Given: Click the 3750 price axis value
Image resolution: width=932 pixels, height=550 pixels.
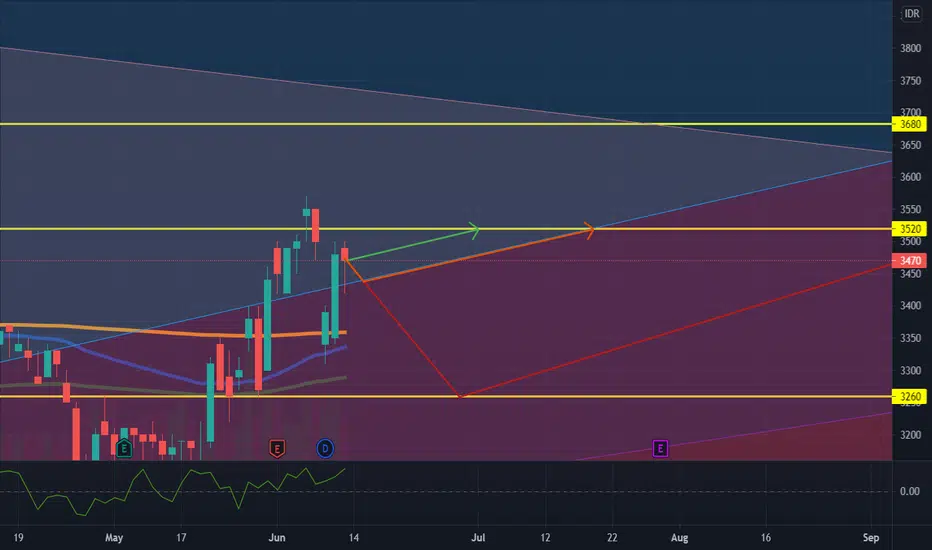Looking at the screenshot, I should [x=911, y=81].
